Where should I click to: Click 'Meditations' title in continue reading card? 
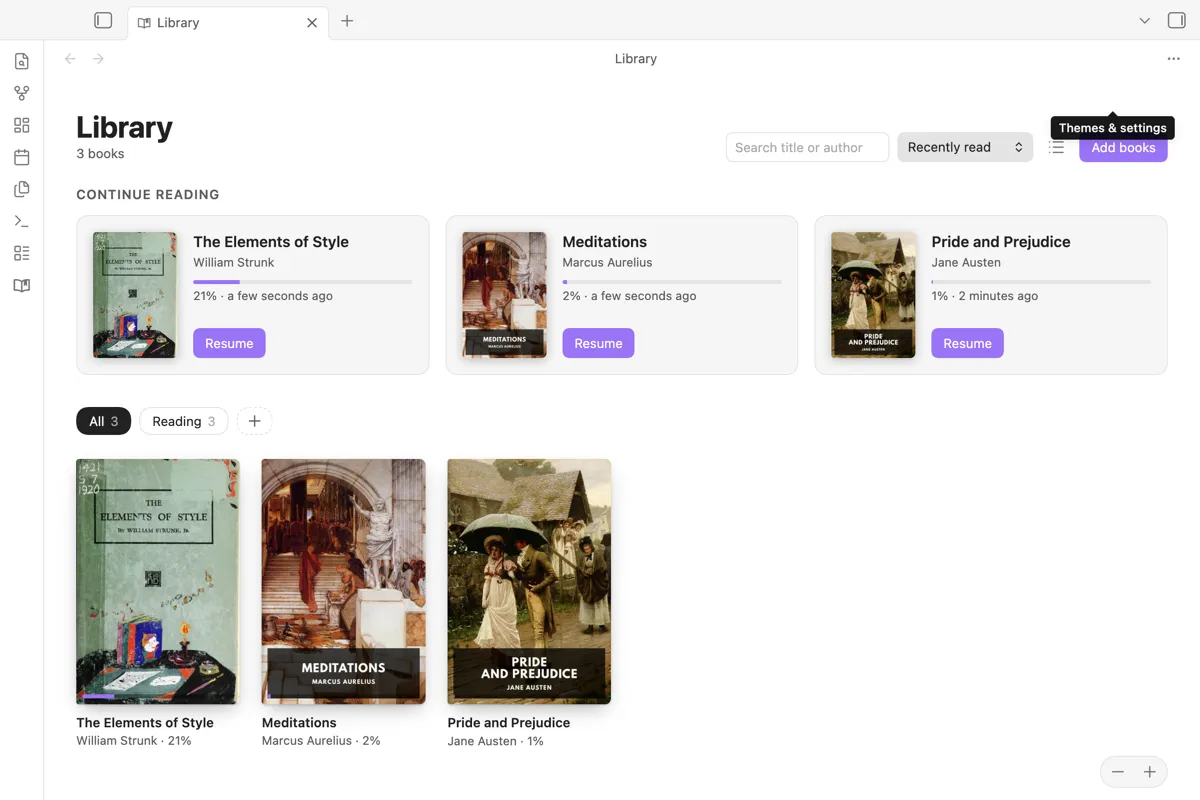click(x=604, y=242)
